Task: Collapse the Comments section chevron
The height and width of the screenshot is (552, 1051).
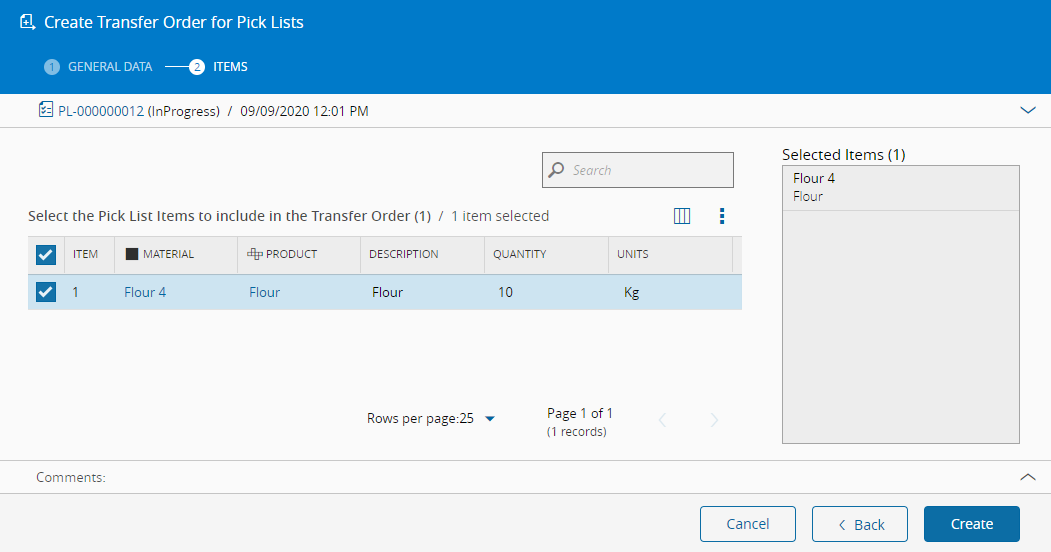Action: click(x=1028, y=477)
